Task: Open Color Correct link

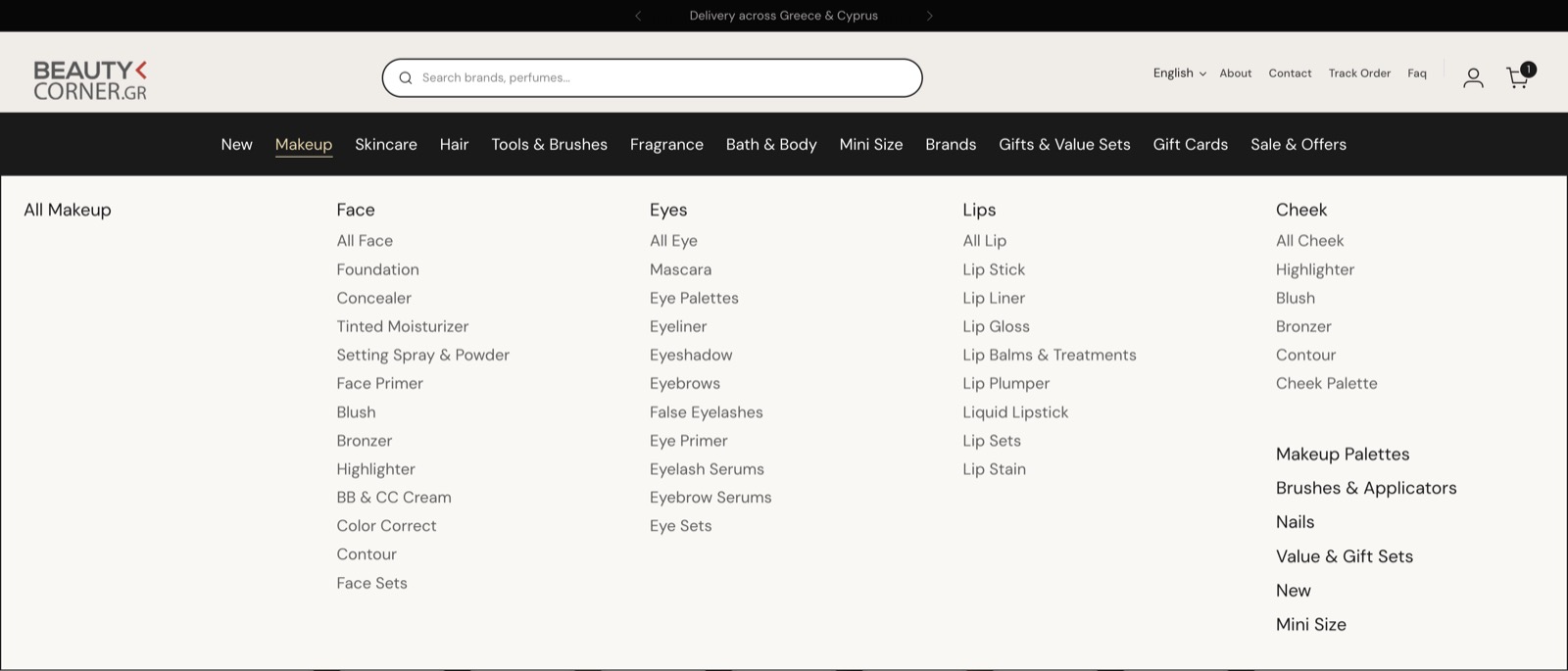Action: [x=386, y=526]
